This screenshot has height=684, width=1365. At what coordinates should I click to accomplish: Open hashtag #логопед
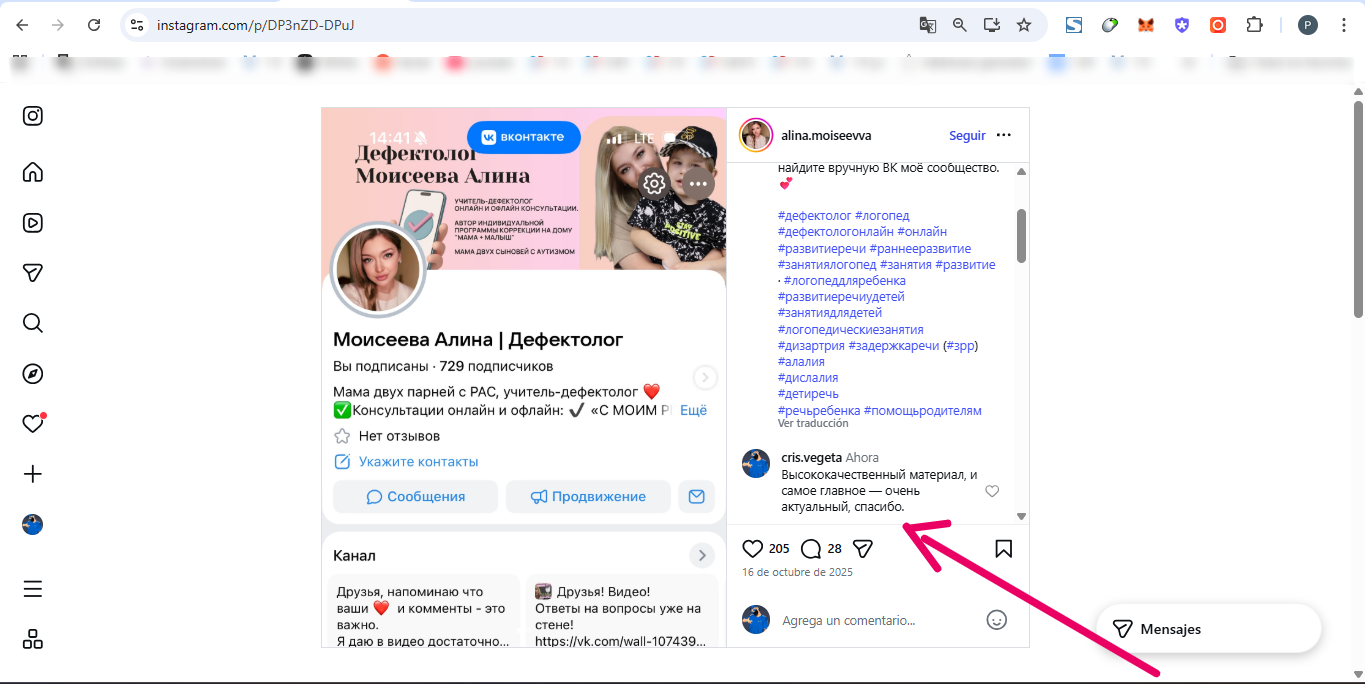tap(882, 216)
